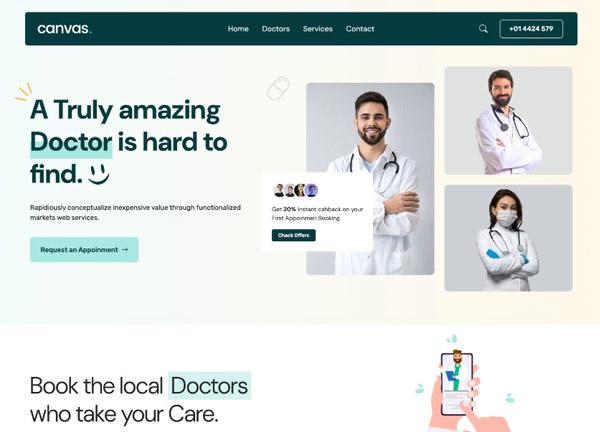Click the arrow on the Request an Appointment button

pyautogui.click(x=125, y=249)
